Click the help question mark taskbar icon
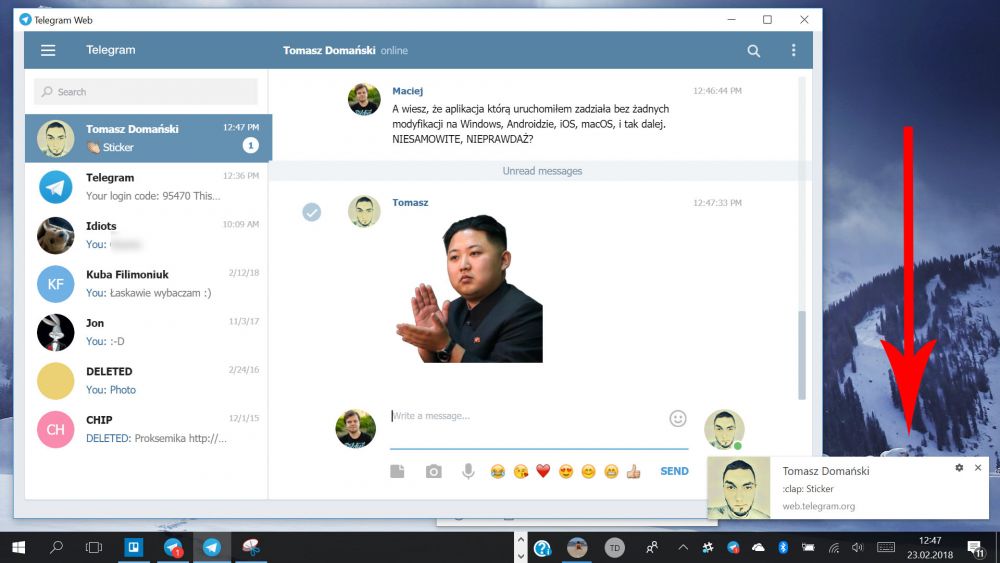Image resolution: width=1000 pixels, height=563 pixels. (543, 548)
